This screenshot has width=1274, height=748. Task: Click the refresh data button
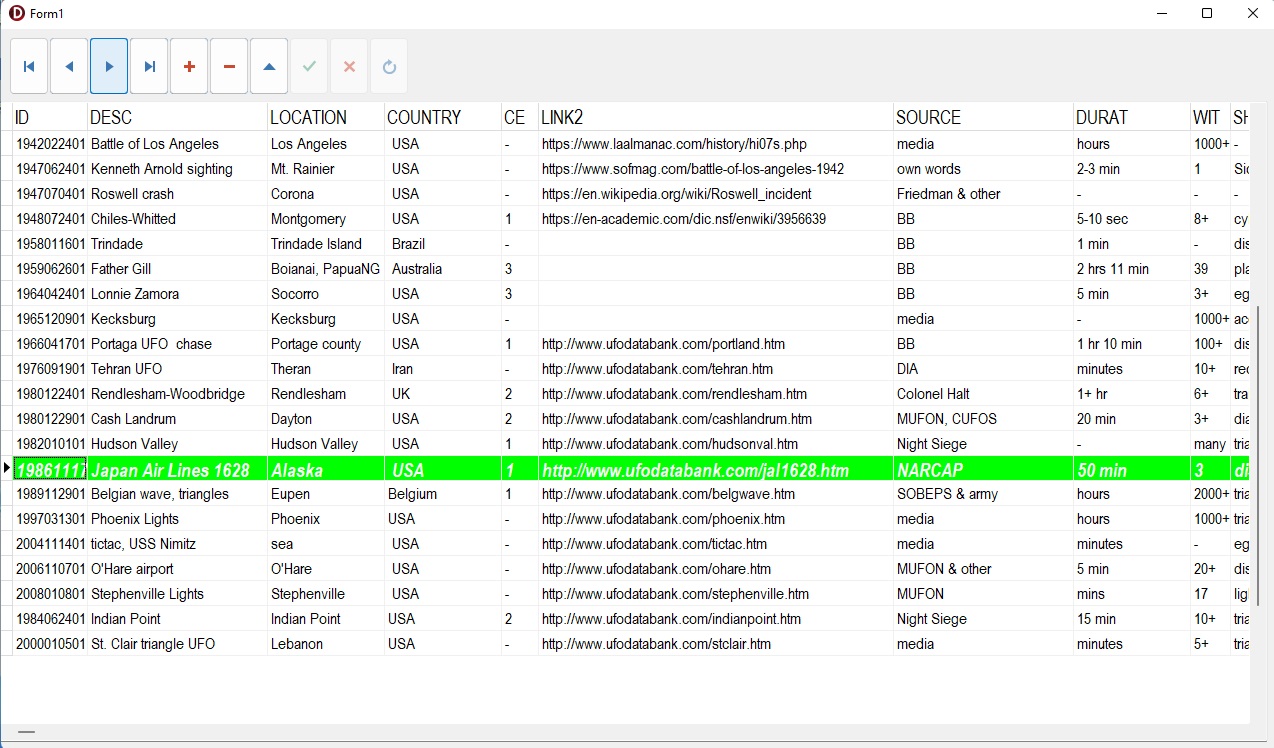coord(389,66)
